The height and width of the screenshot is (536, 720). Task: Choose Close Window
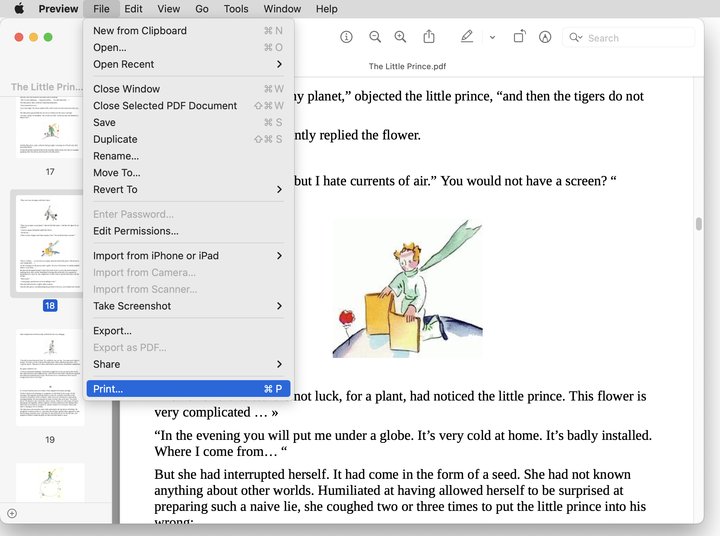tap(188, 89)
